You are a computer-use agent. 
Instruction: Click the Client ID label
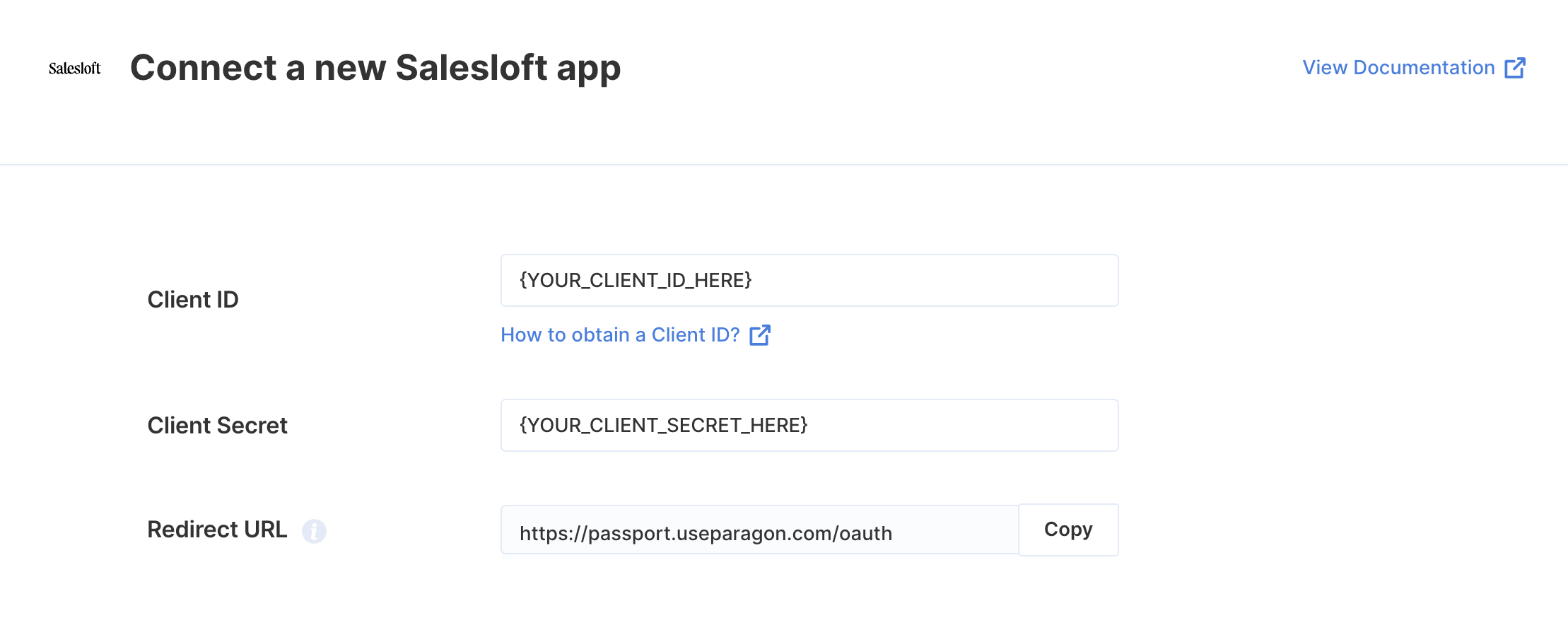[x=193, y=300]
